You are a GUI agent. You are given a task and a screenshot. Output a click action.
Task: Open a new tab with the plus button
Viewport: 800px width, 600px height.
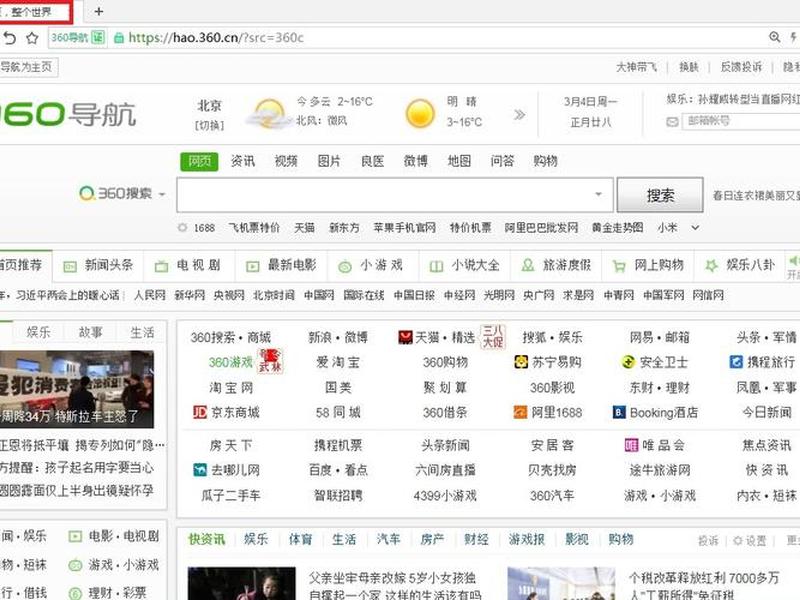(x=98, y=11)
